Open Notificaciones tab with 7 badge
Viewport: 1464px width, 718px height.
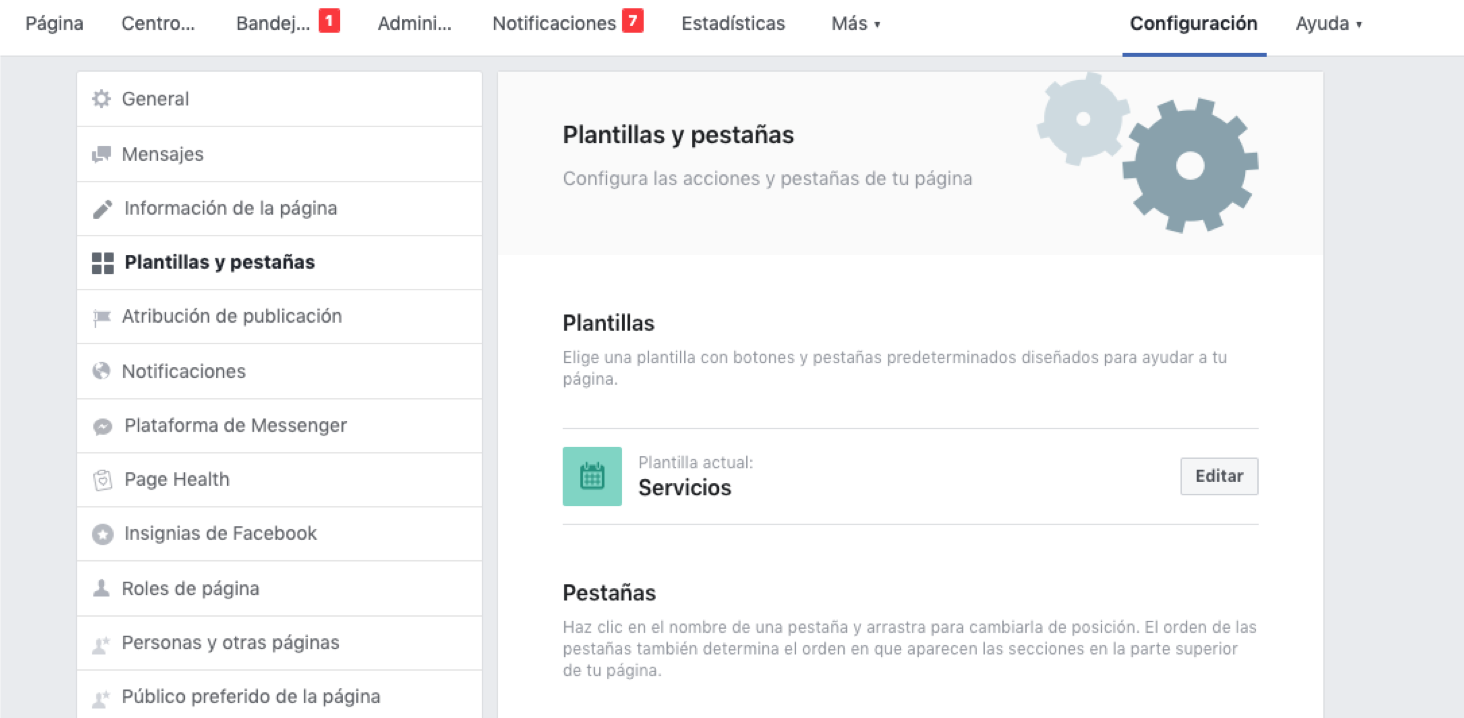[554, 24]
